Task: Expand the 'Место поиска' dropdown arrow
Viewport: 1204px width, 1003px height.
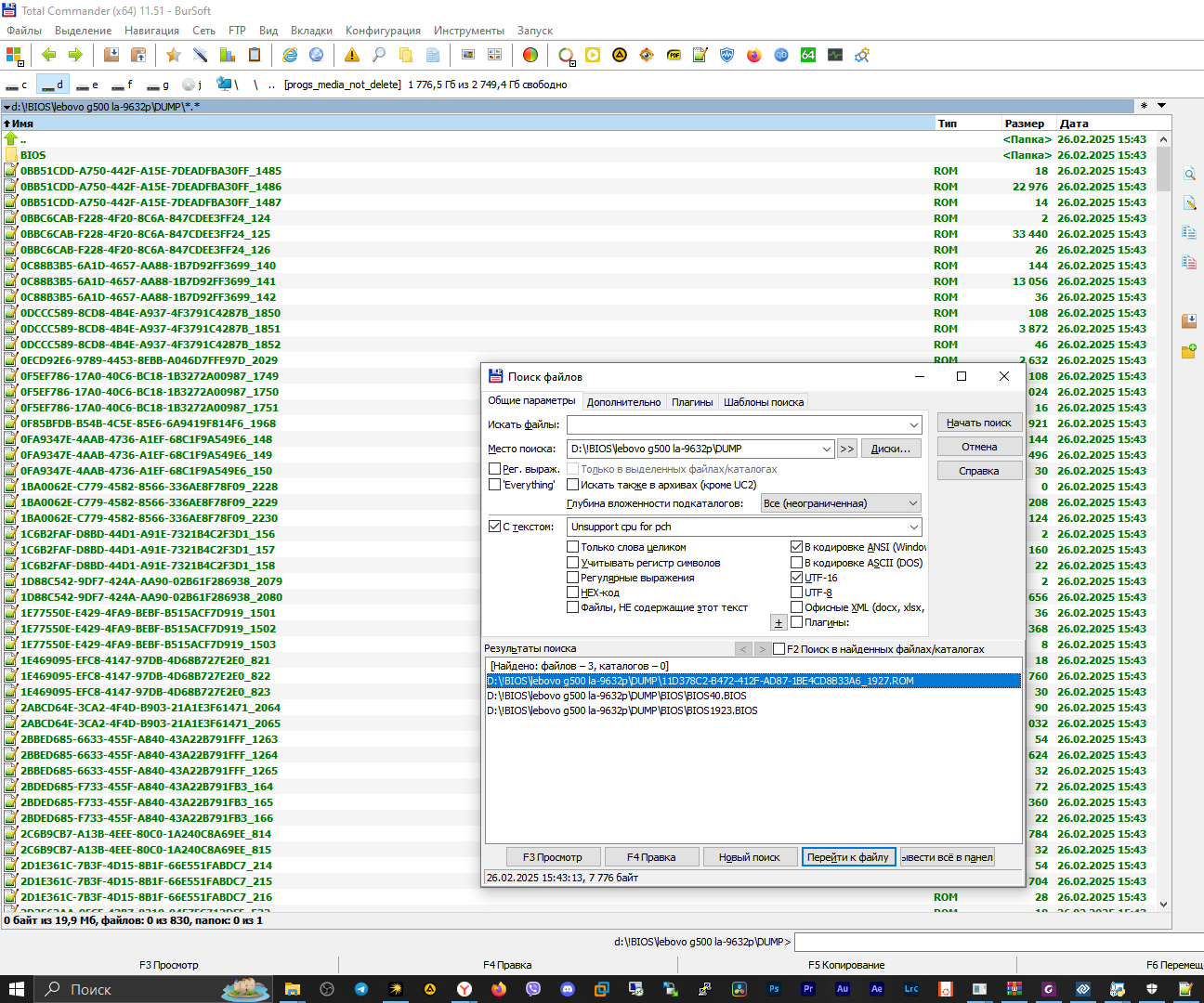Action: tap(827, 449)
